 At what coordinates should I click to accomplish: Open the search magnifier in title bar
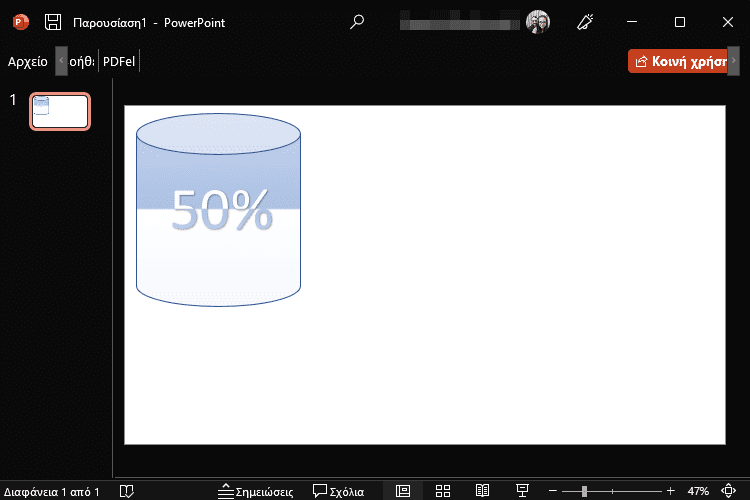356,22
